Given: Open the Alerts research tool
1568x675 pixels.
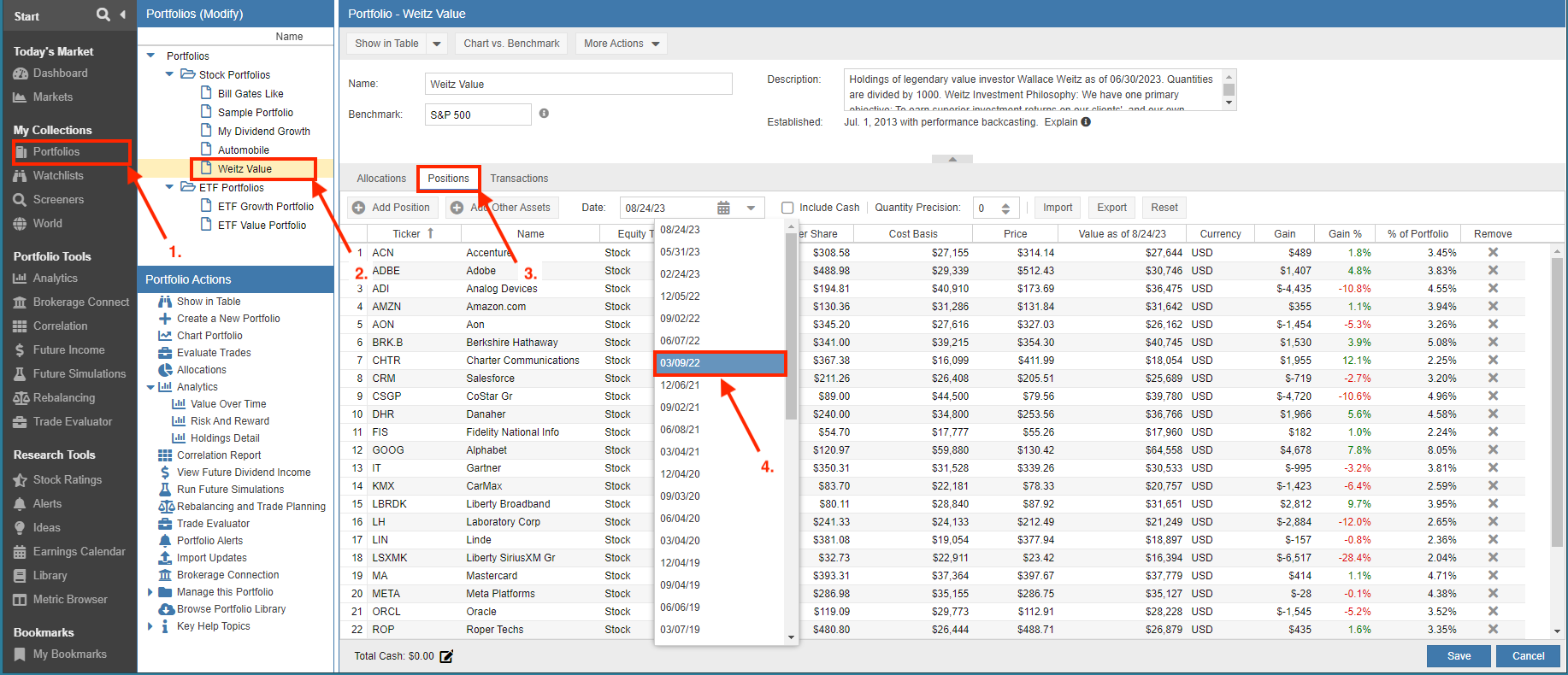Looking at the screenshot, I should (47, 503).
